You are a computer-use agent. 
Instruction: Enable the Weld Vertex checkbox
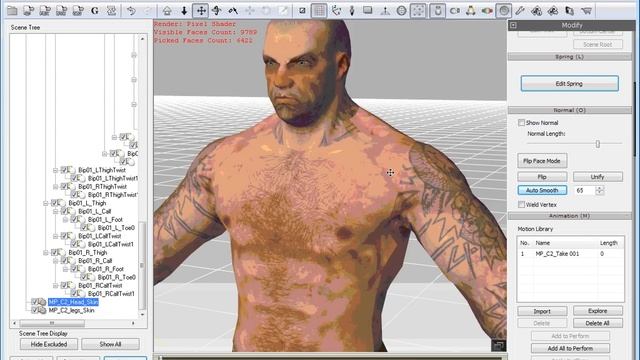(521, 204)
